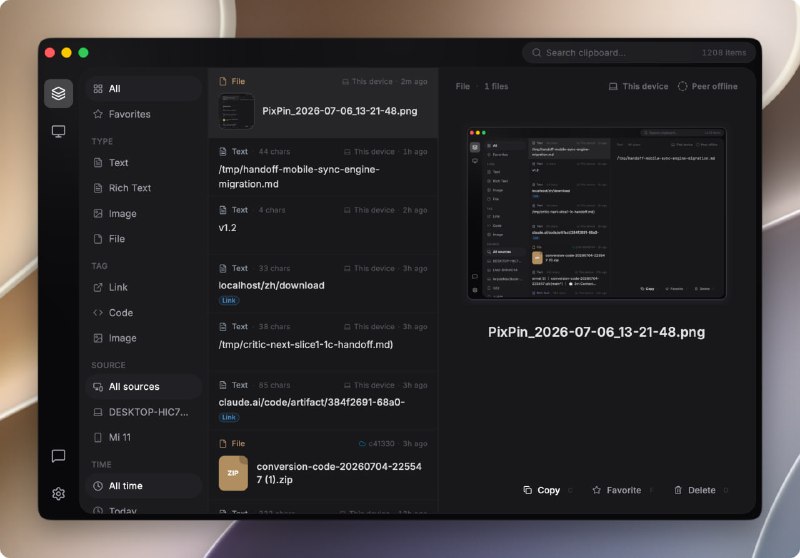Filter by Image under Tag

(143, 338)
